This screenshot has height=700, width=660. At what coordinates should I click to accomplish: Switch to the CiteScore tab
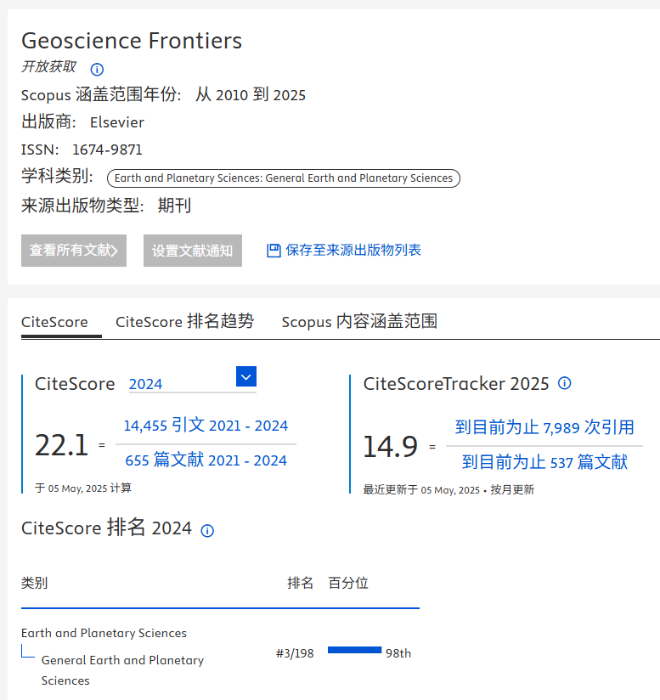(54, 322)
